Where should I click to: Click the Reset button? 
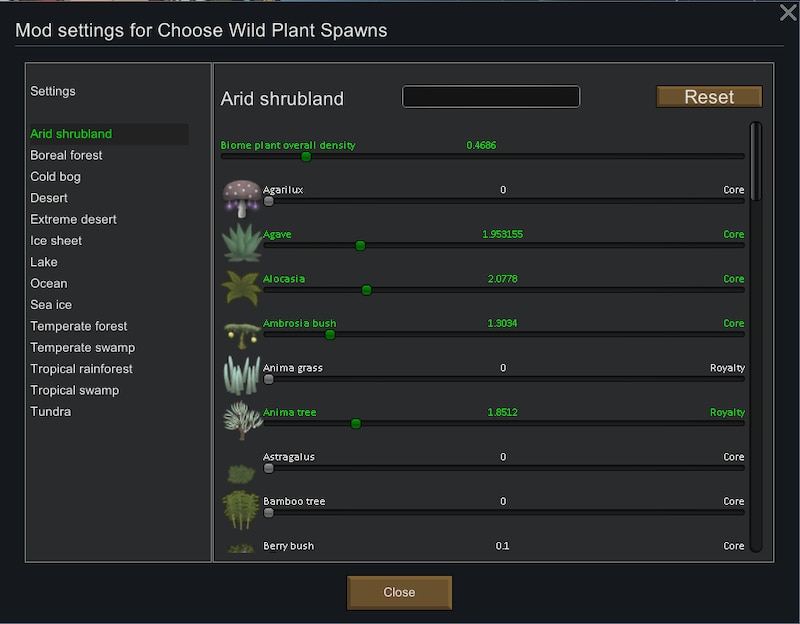[709, 96]
